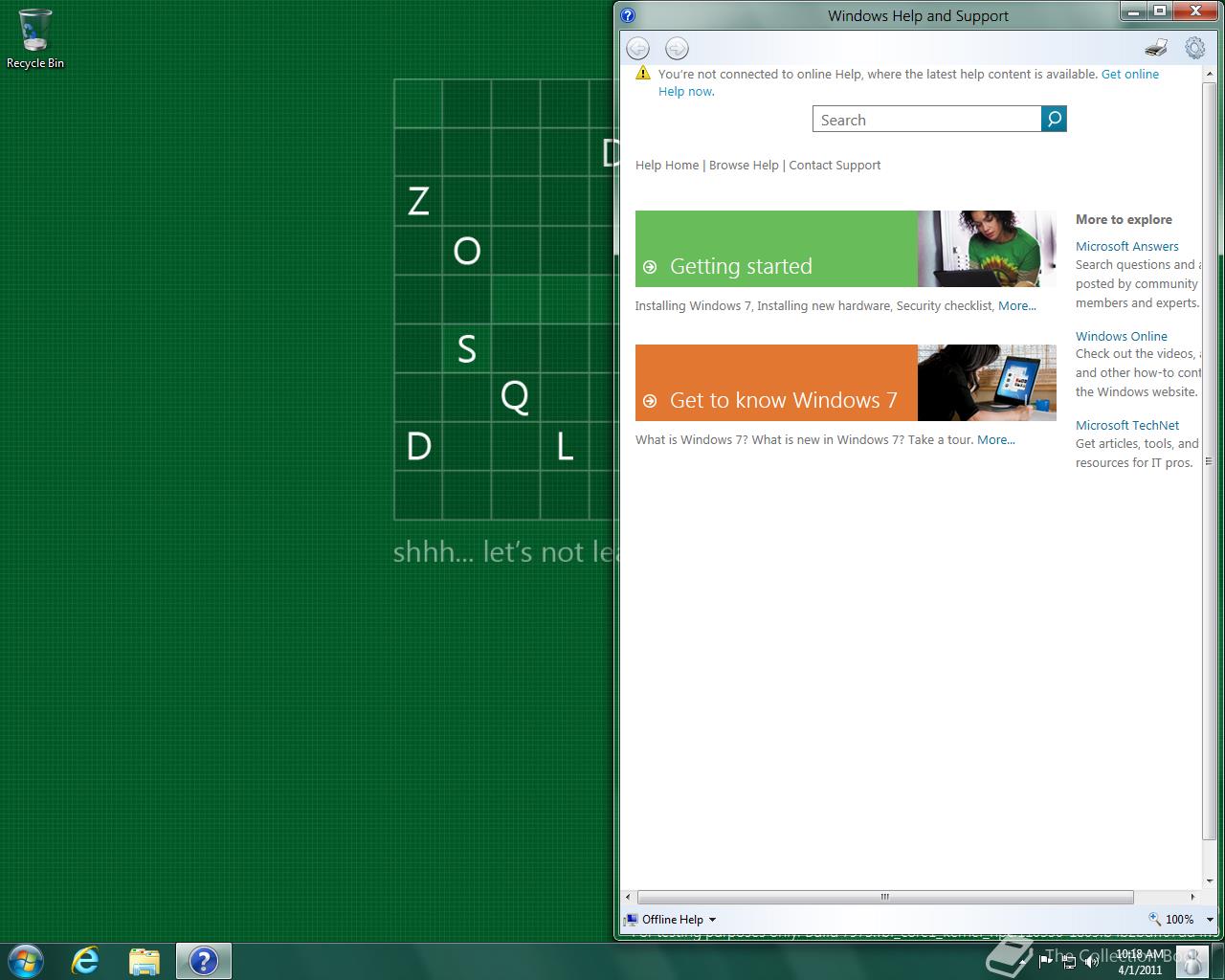Click arrow icon on Get to know Windows 7
Image resolution: width=1225 pixels, height=980 pixels.
(x=650, y=401)
